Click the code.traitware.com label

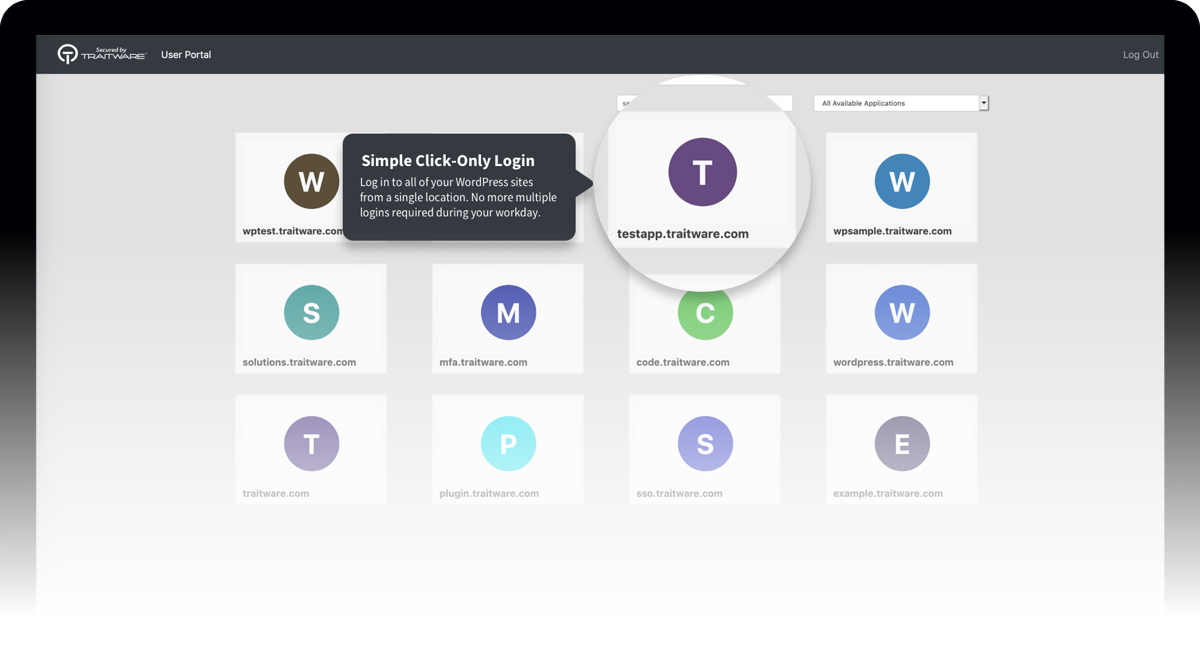pos(683,362)
